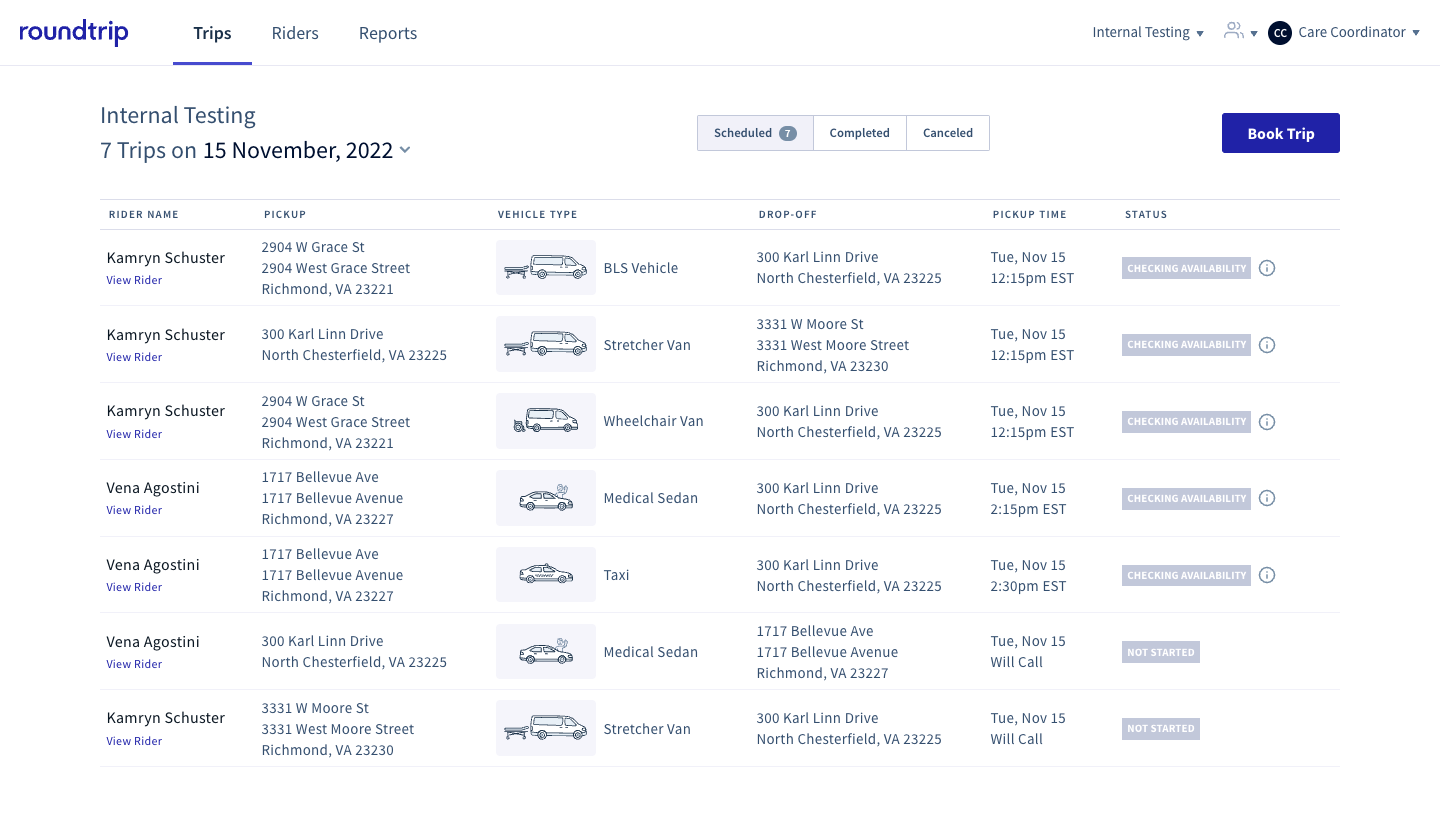Select Vena Agostini name in Taxi row

tap(153, 565)
